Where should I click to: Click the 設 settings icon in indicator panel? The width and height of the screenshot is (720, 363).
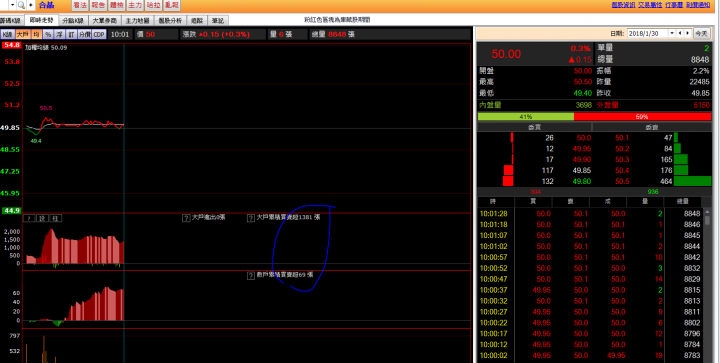pos(41,218)
